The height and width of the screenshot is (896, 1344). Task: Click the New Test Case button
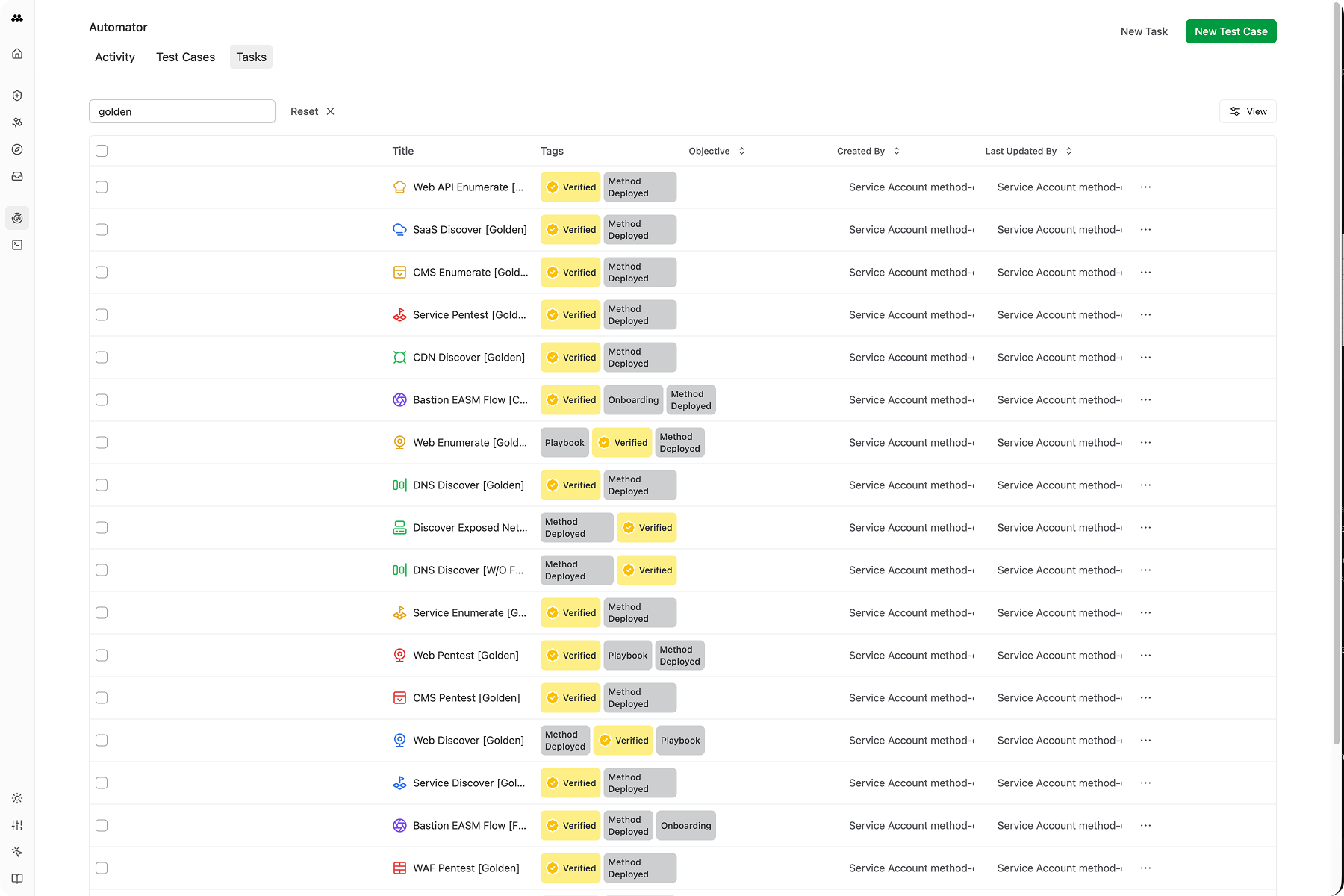(1231, 31)
